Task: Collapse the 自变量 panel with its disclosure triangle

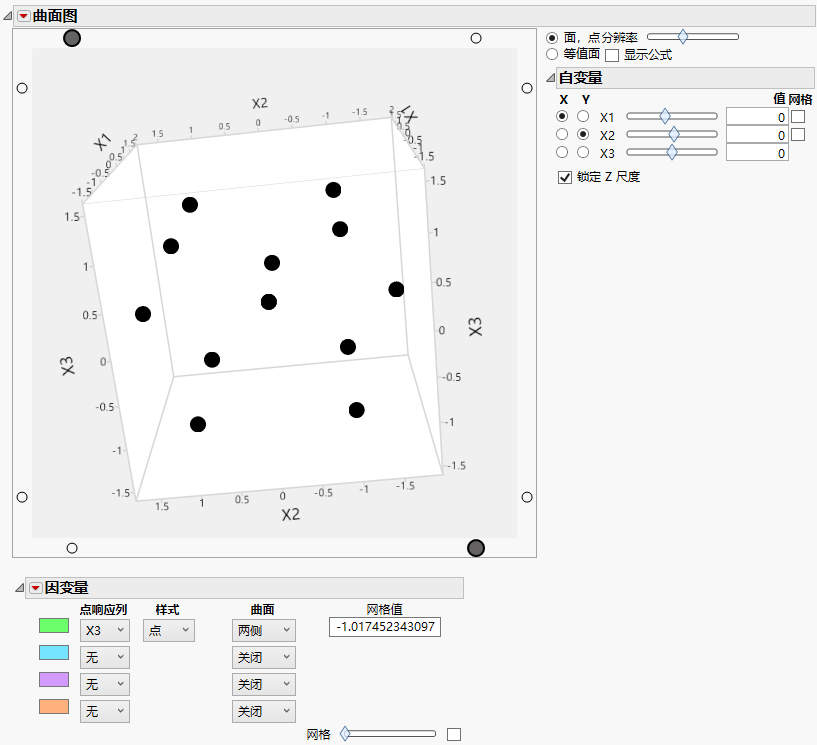Action: pos(552,78)
